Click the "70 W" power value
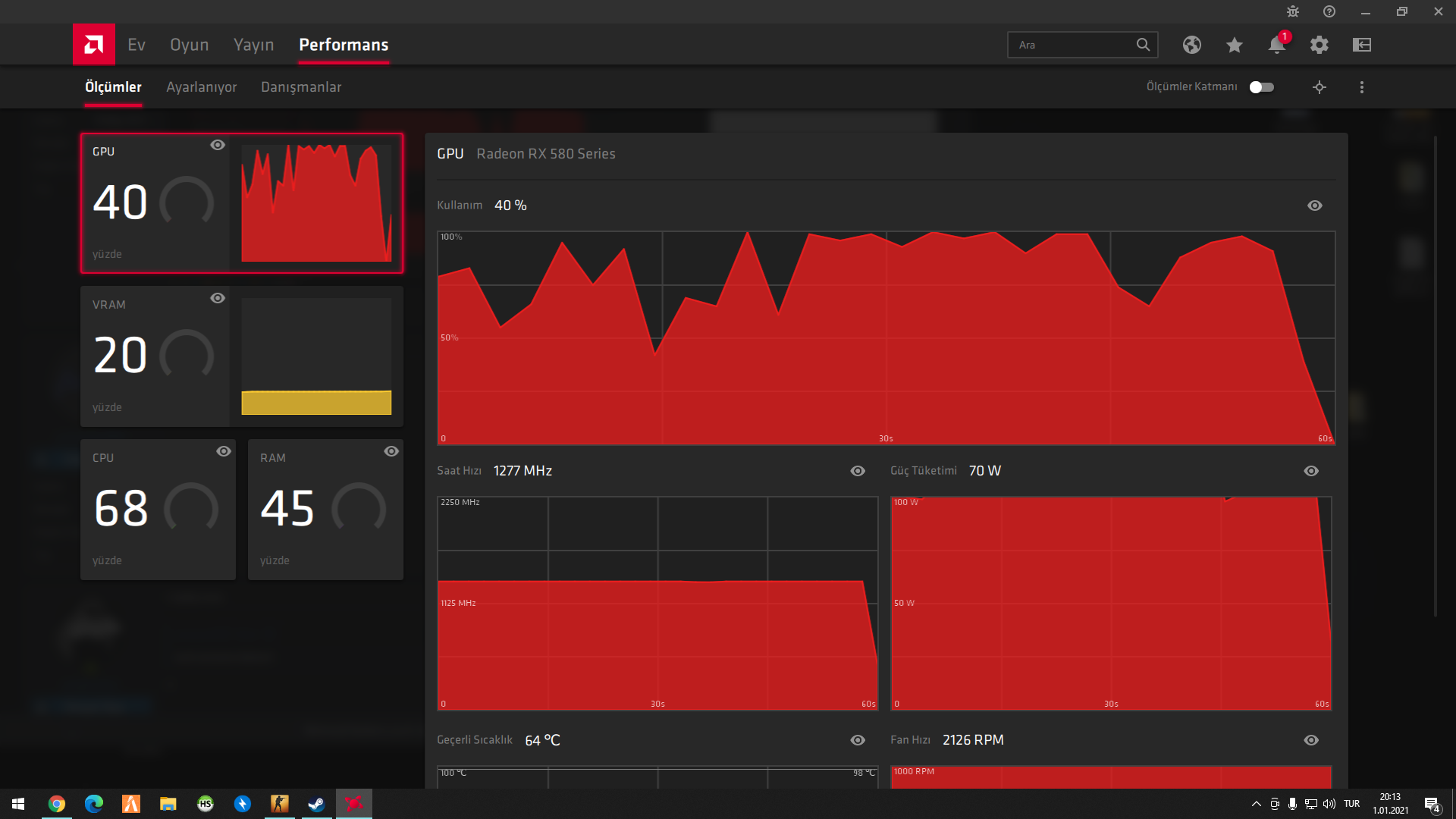This screenshot has width=1456, height=819. (x=985, y=471)
